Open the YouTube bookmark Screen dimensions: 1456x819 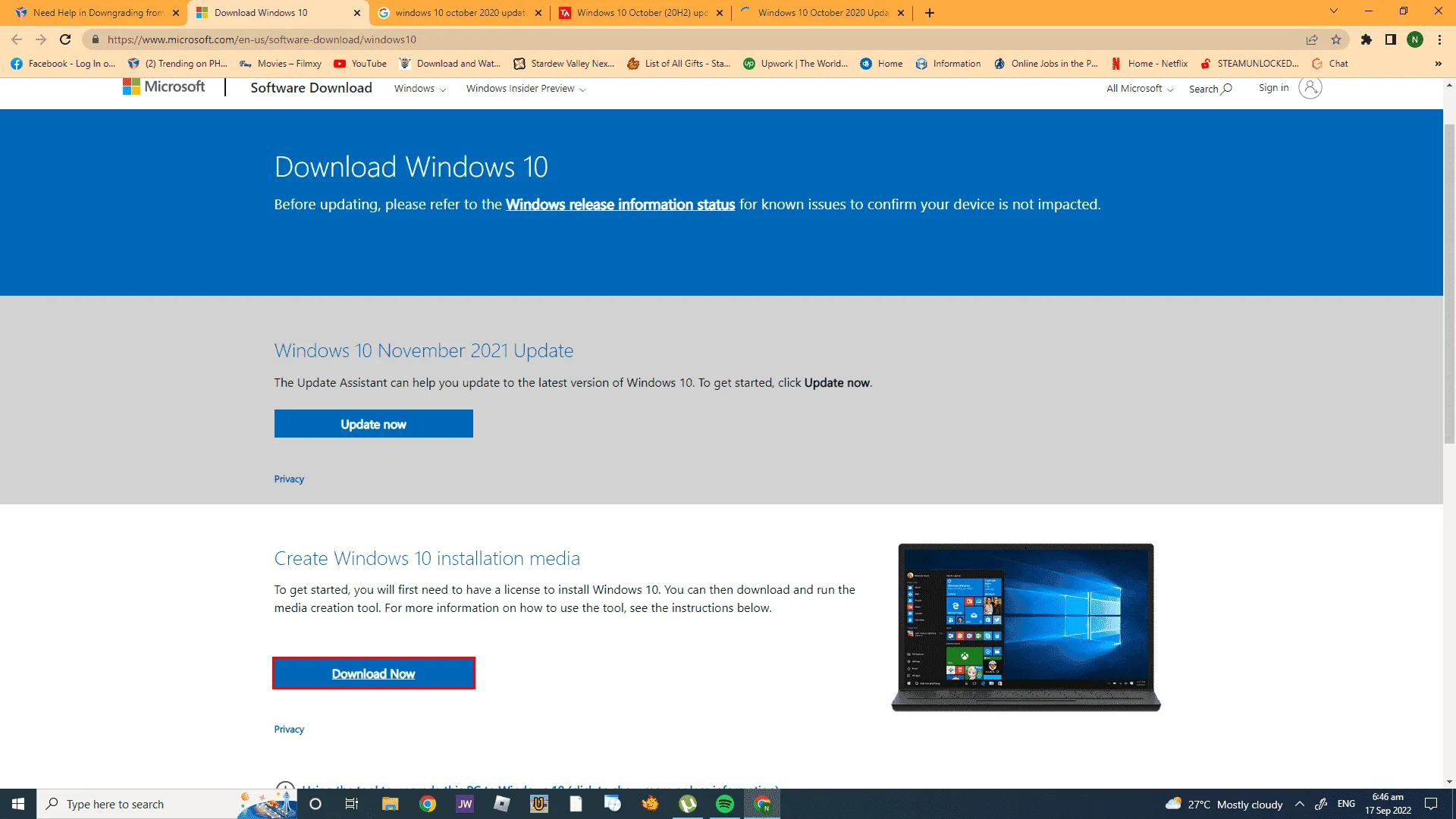[360, 64]
